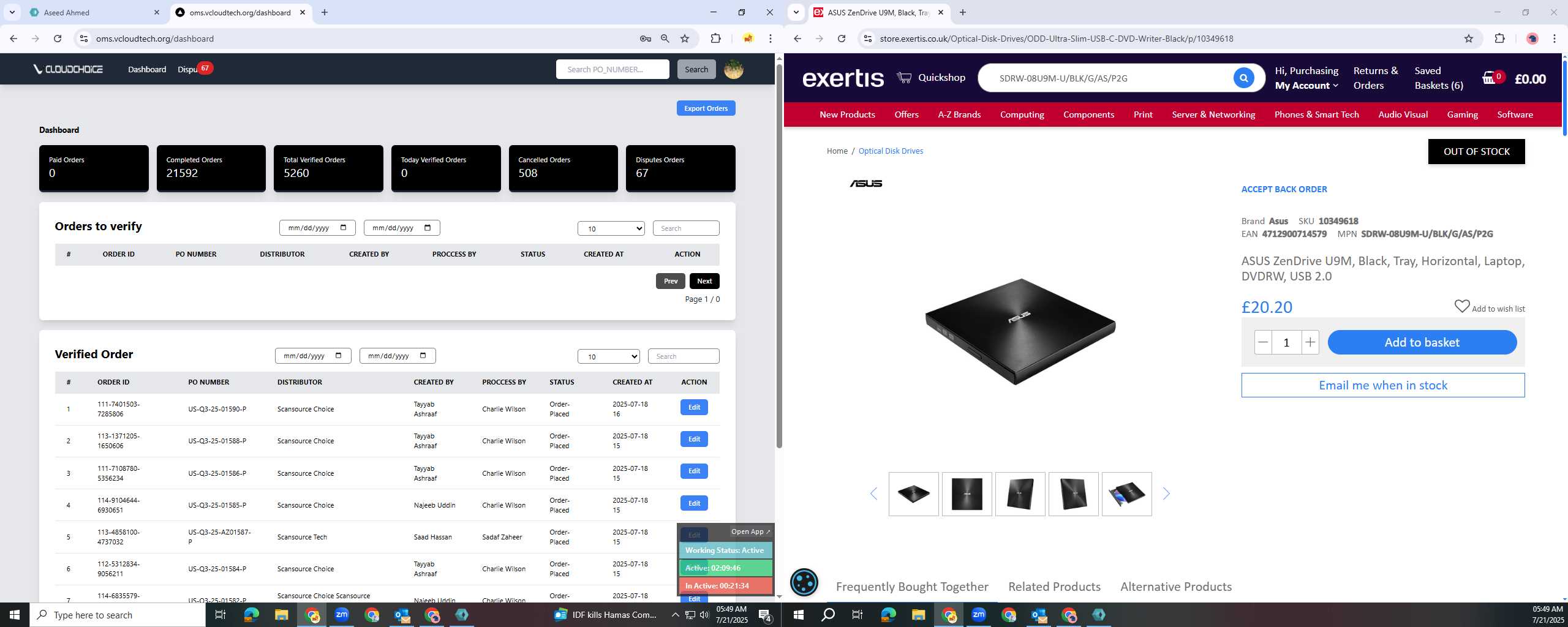Open the Disputes nav item
This screenshot has height=627, width=1568.
click(187, 69)
